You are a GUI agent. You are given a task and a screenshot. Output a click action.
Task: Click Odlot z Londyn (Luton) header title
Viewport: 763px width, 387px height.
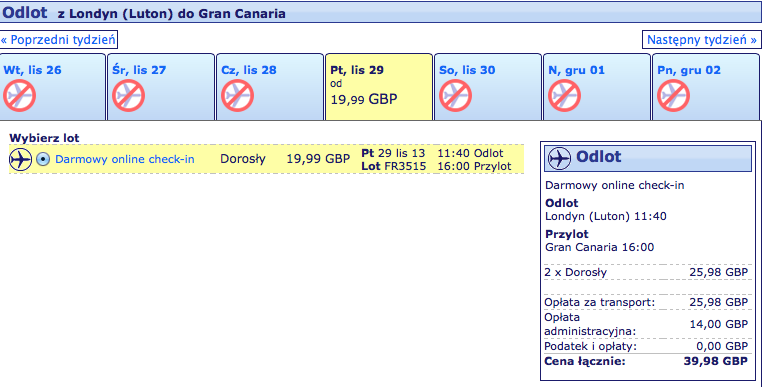click(144, 13)
